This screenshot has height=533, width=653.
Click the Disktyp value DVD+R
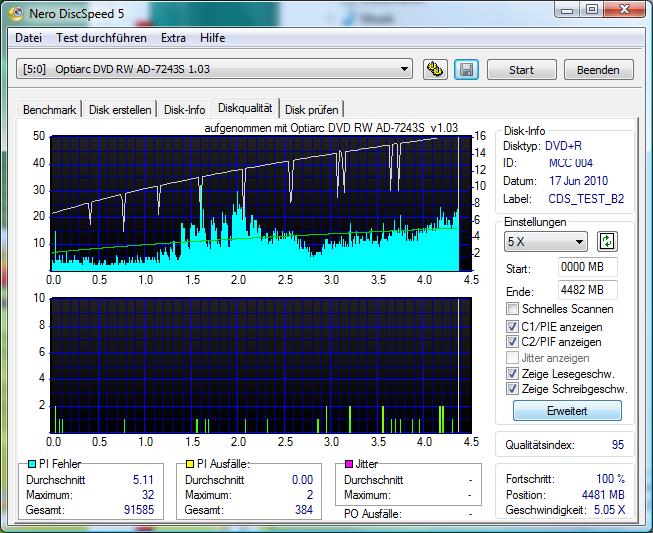(x=563, y=146)
